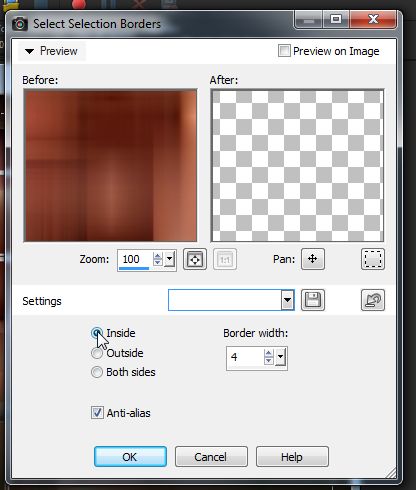Click the Zoom spinner arrows
The height and width of the screenshot is (490, 416).
pos(157,259)
